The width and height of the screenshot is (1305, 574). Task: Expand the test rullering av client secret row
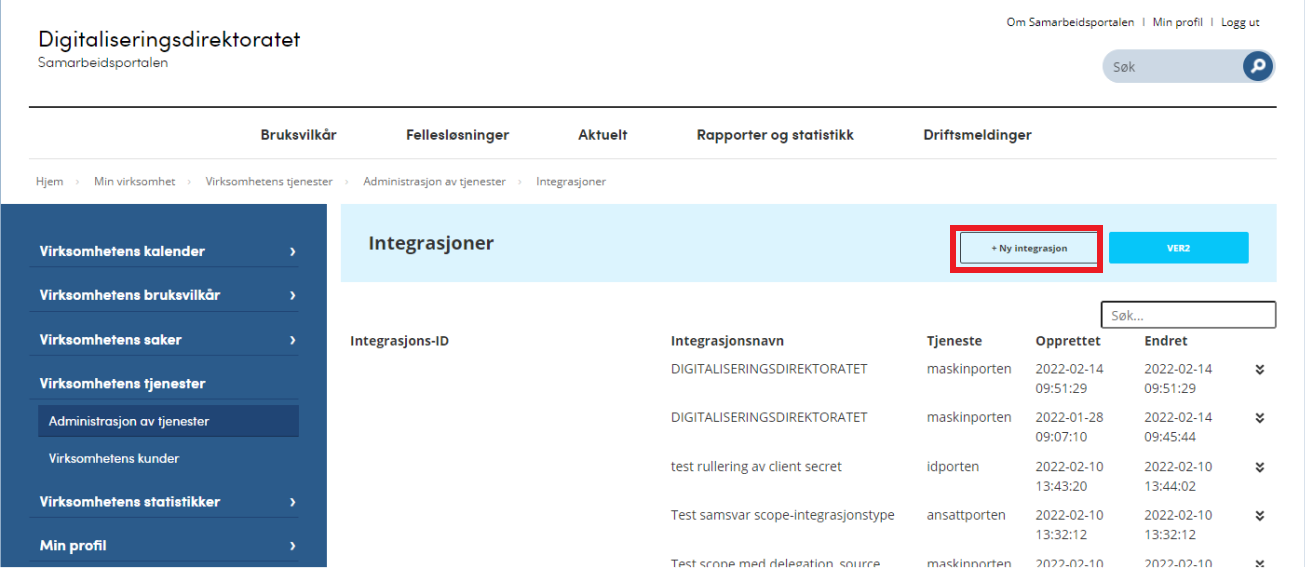coord(1259,467)
